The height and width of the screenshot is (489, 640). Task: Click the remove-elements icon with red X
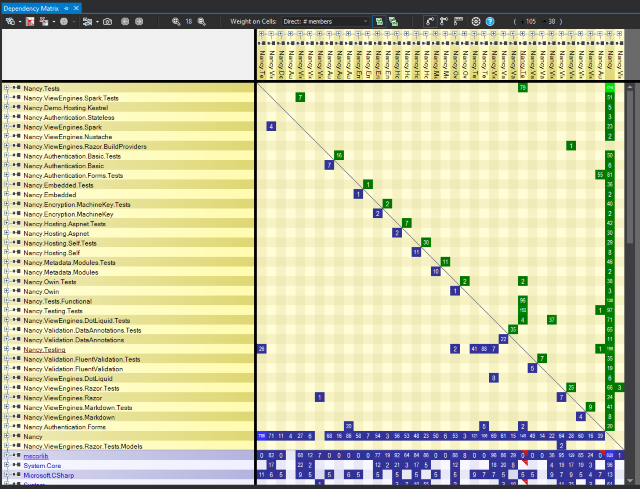point(44,21)
